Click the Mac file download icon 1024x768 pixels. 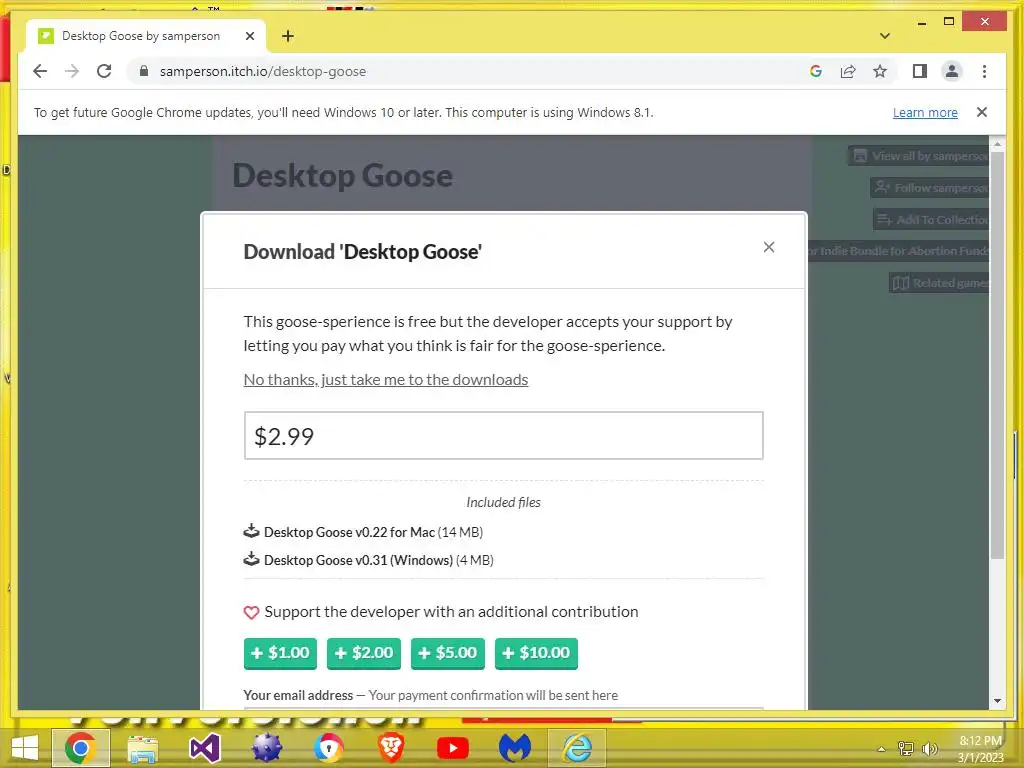point(251,531)
